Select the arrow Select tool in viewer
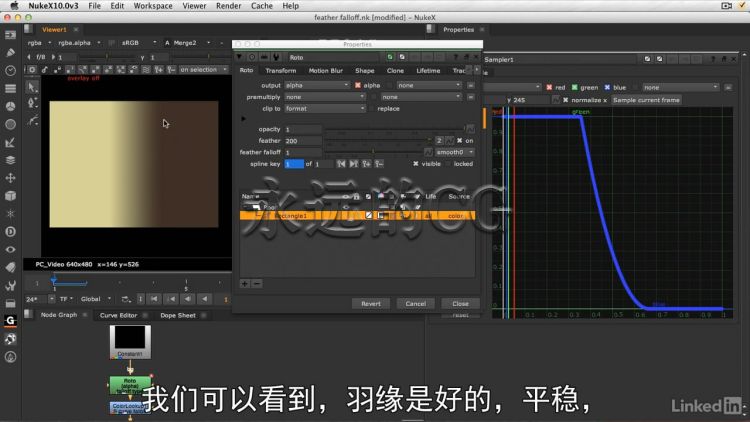750x422 pixels. click(x=32, y=88)
